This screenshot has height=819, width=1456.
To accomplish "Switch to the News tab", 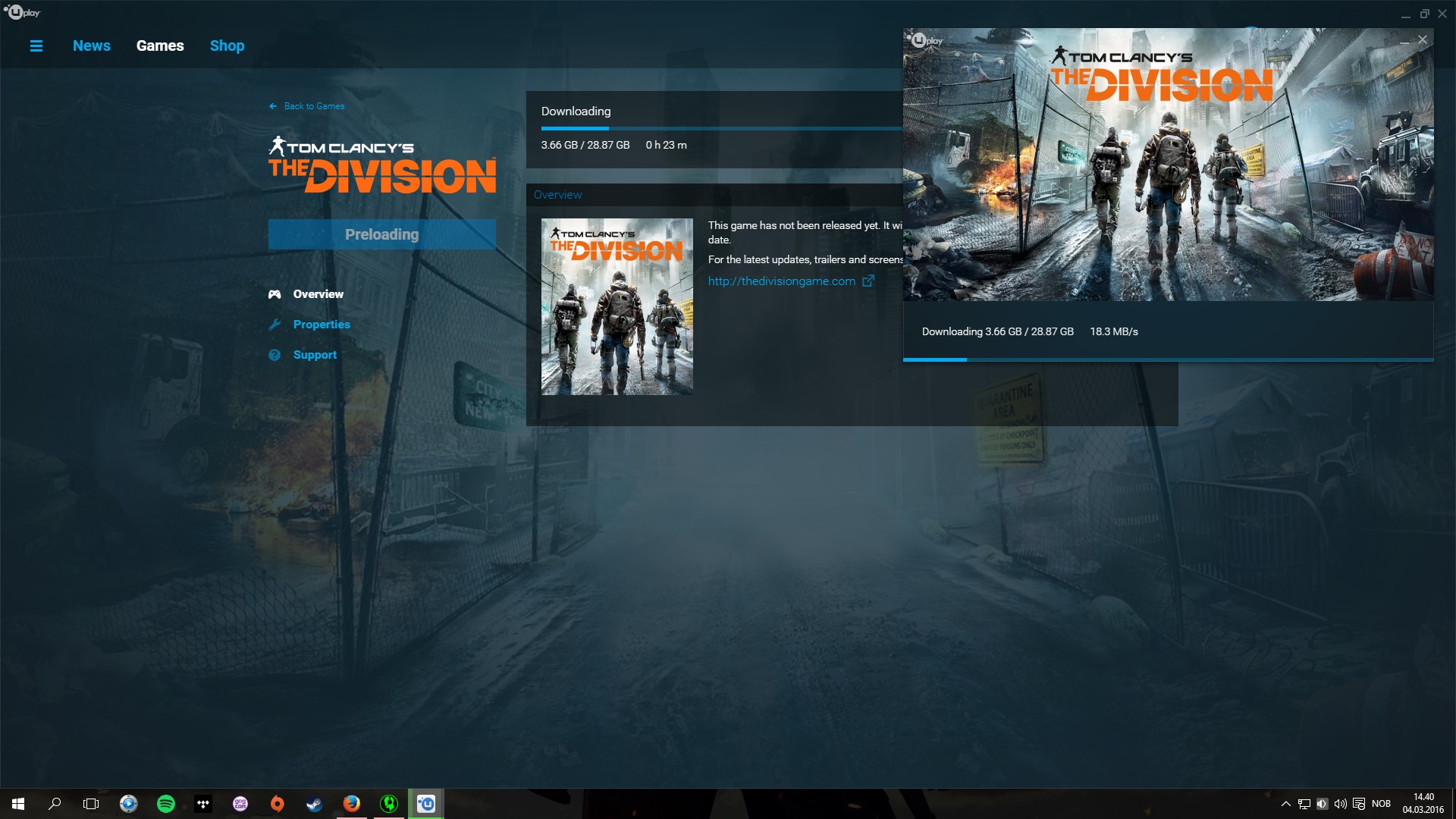I will point(92,45).
